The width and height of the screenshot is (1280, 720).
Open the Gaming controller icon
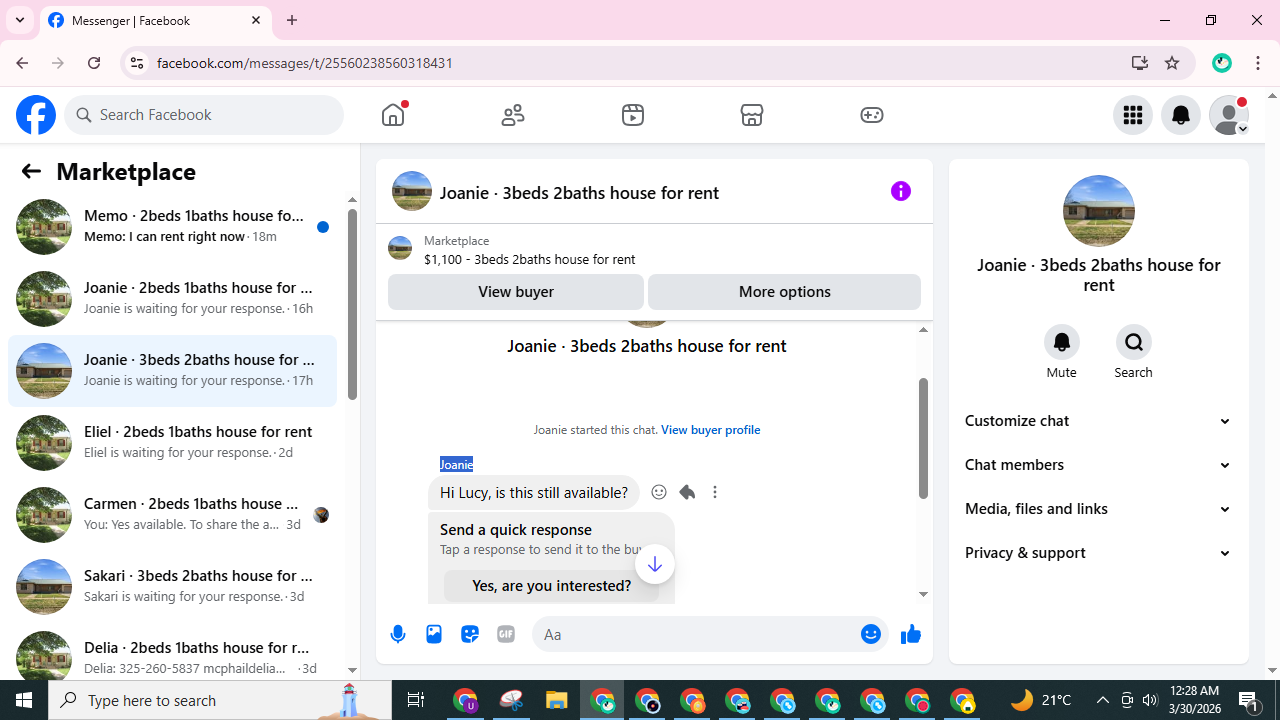(872, 115)
